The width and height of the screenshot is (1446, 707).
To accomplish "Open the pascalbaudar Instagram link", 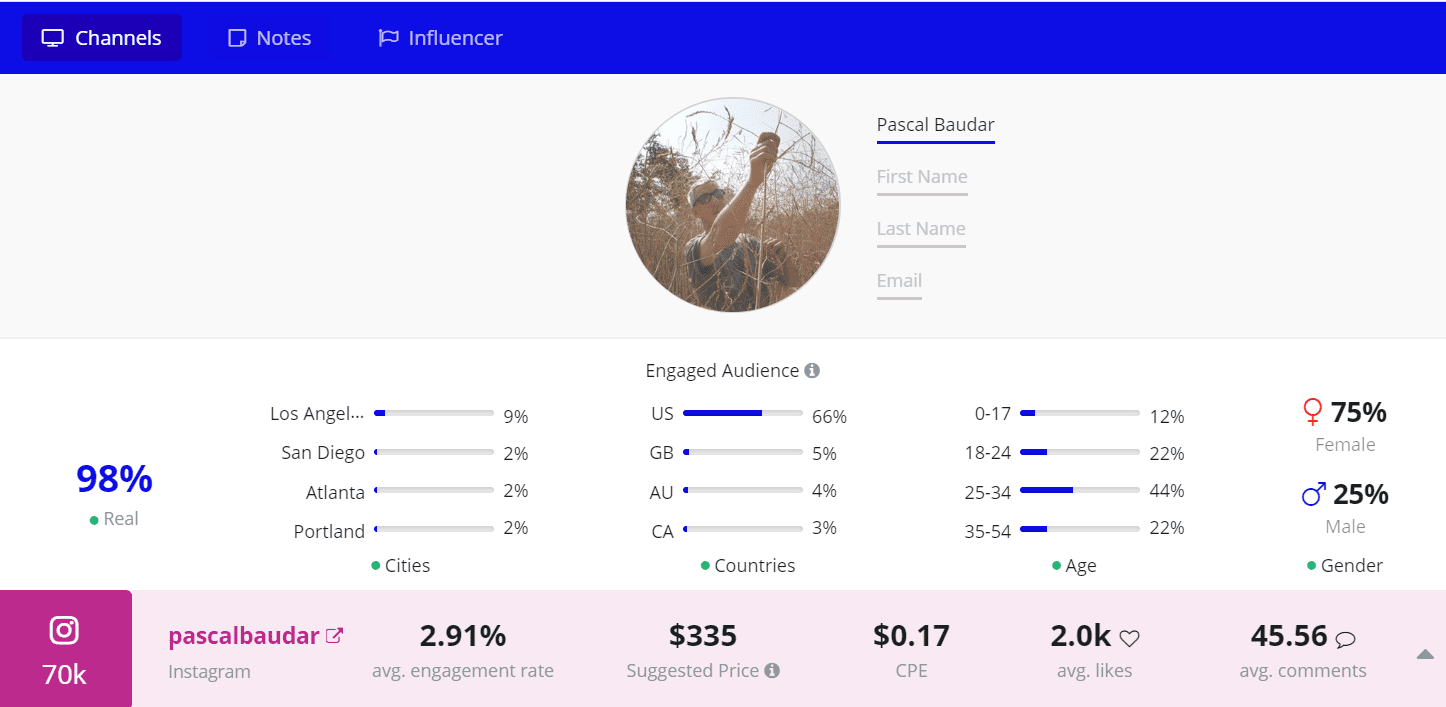I will point(244,636).
